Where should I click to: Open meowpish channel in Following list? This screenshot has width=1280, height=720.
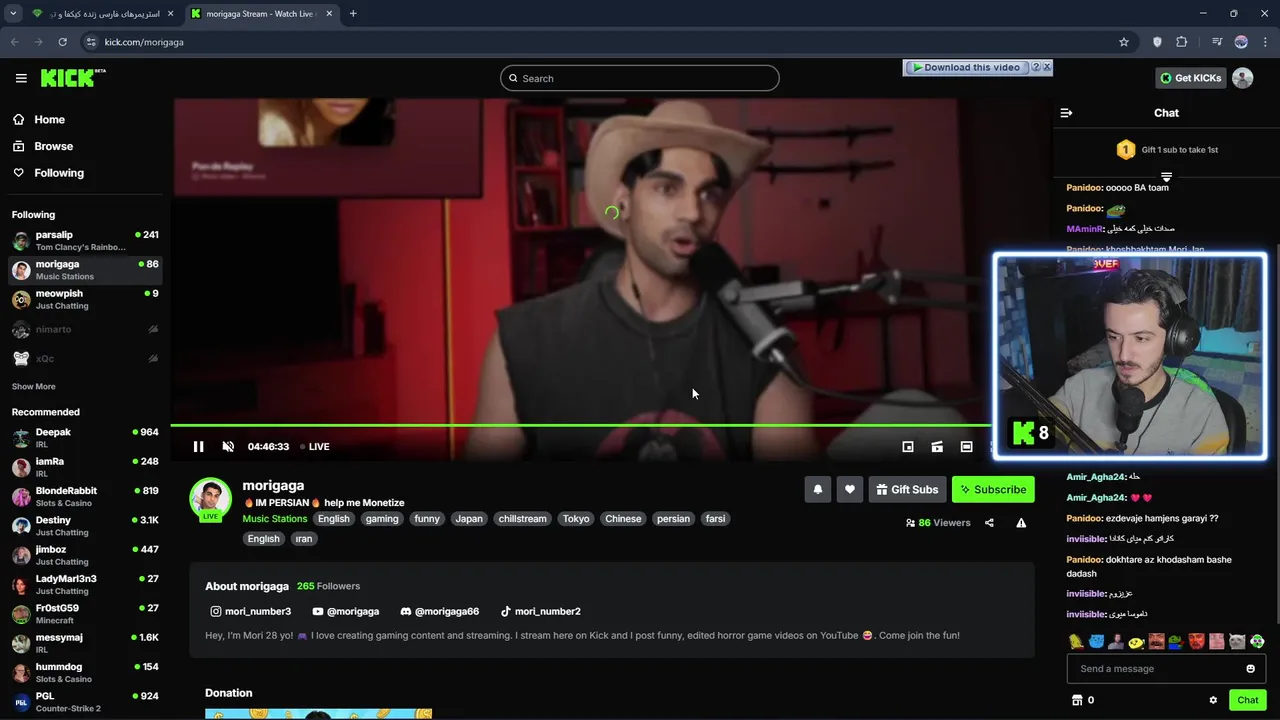point(85,300)
